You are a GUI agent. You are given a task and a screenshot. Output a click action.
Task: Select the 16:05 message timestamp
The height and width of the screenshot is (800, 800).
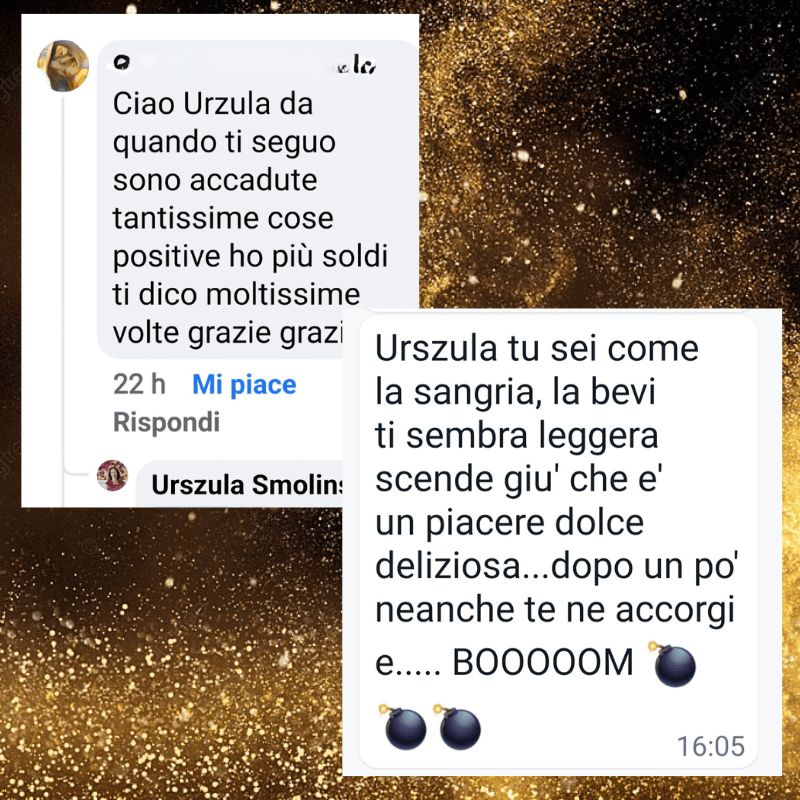pos(711,746)
